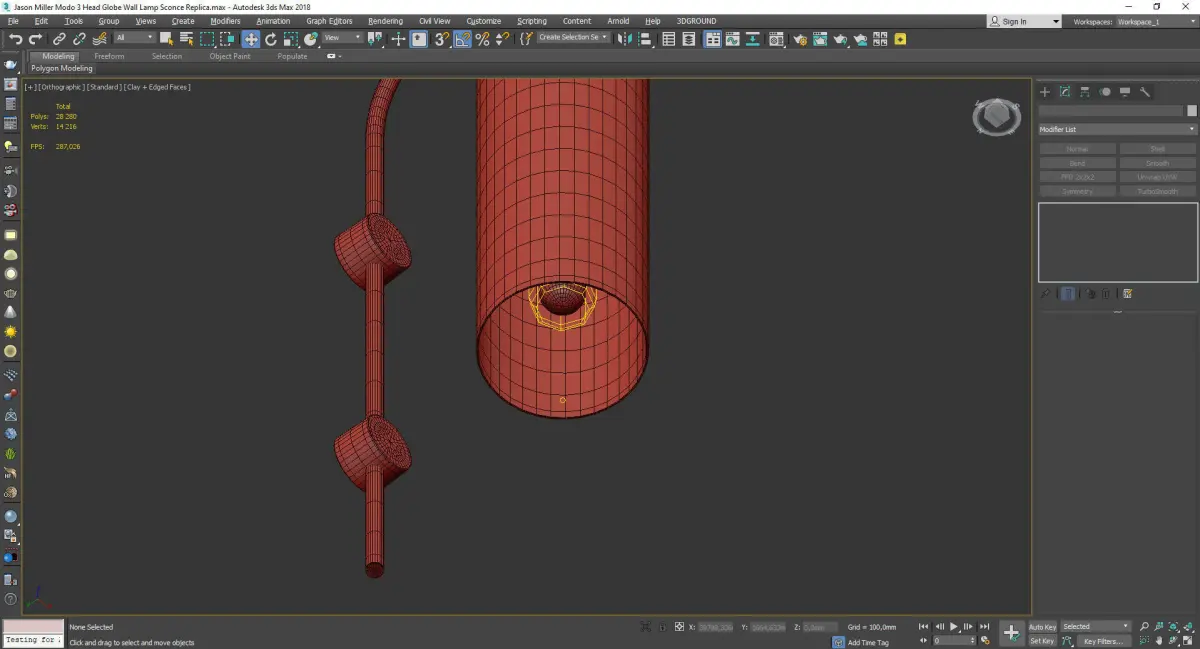The height and width of the screenshot is (649, 1200).
Task: Switch to the Freeform ribbon tab
Action: 109,56
